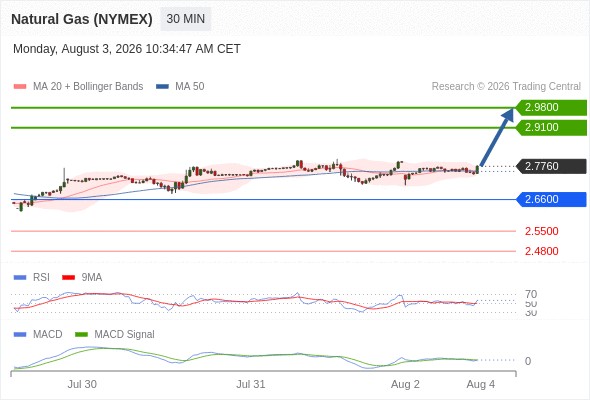590x400 pixels.
Task: Click the red support level 2.4800
Action: 541,251
